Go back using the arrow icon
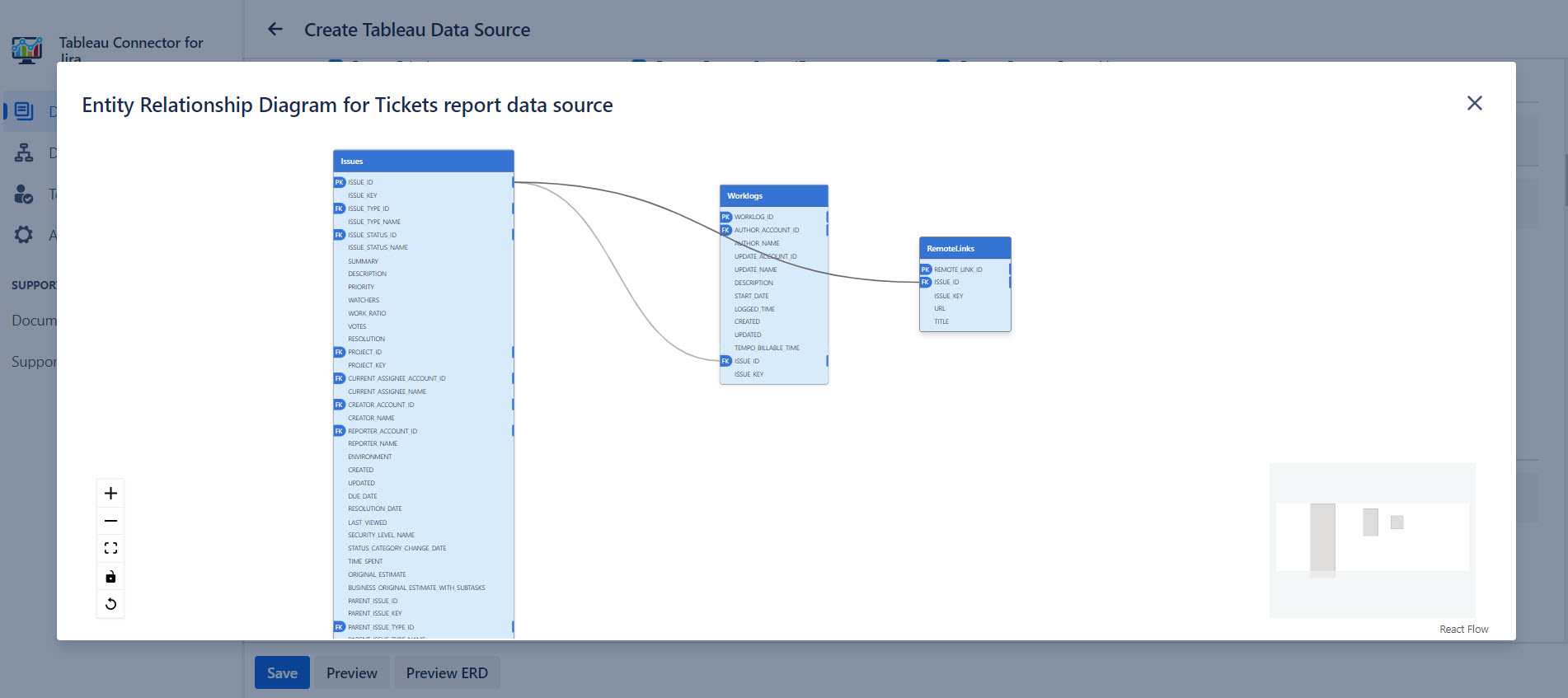The image size is (1568, 698). point(275,30)
